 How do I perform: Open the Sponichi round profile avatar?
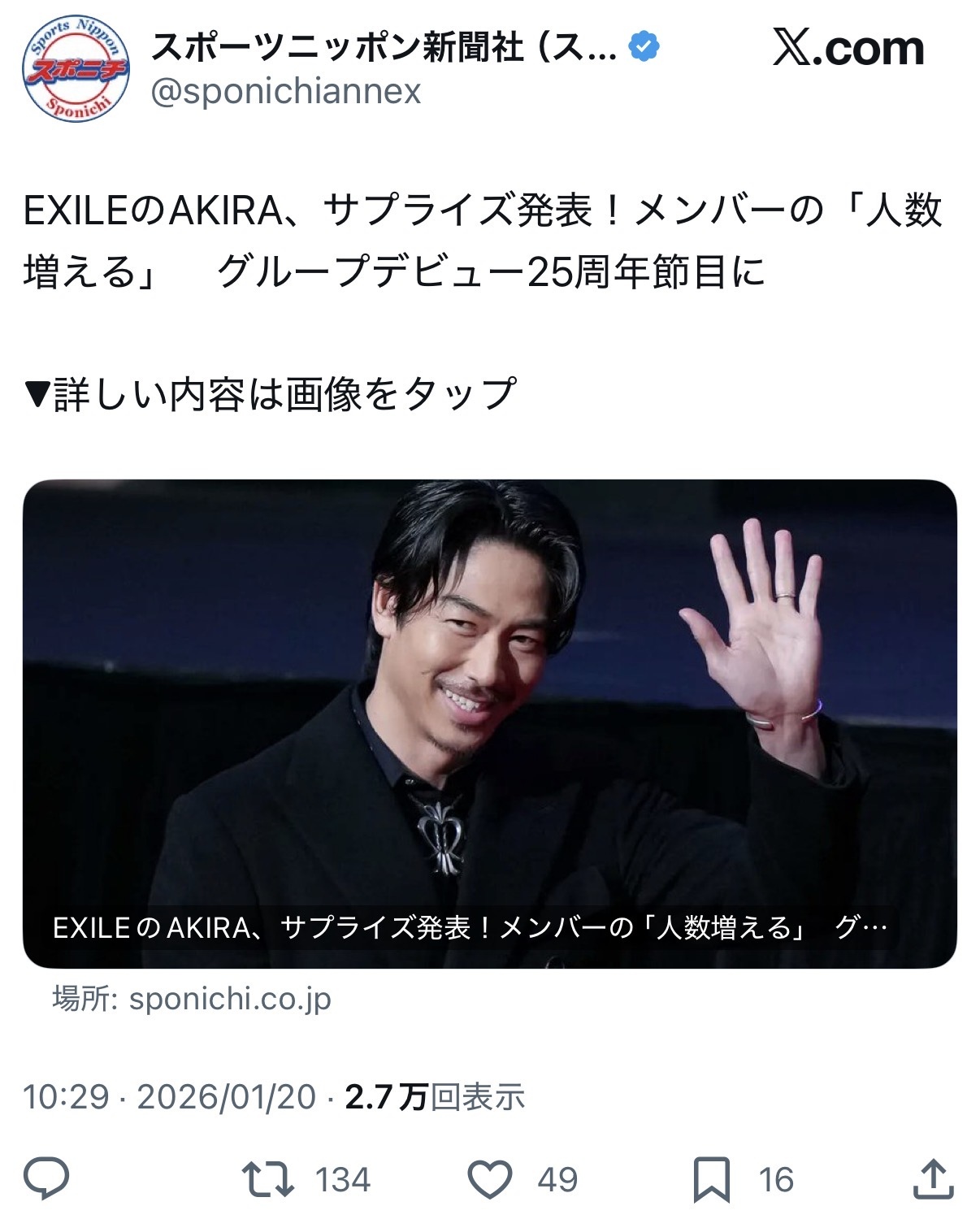76,68
